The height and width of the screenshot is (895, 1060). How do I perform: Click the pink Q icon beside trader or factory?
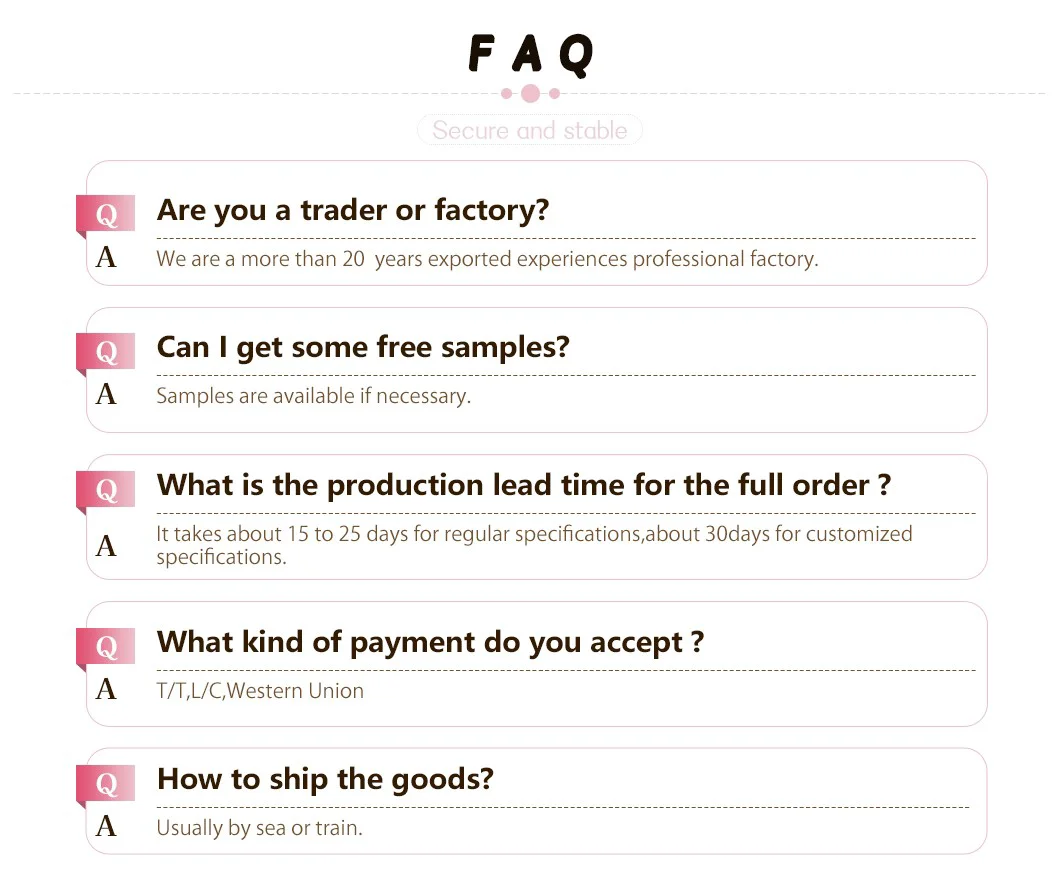[x=105, y=214]
